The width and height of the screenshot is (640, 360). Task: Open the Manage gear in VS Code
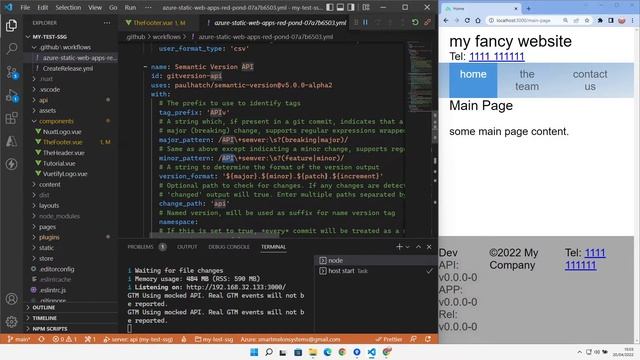pos(11,322)
